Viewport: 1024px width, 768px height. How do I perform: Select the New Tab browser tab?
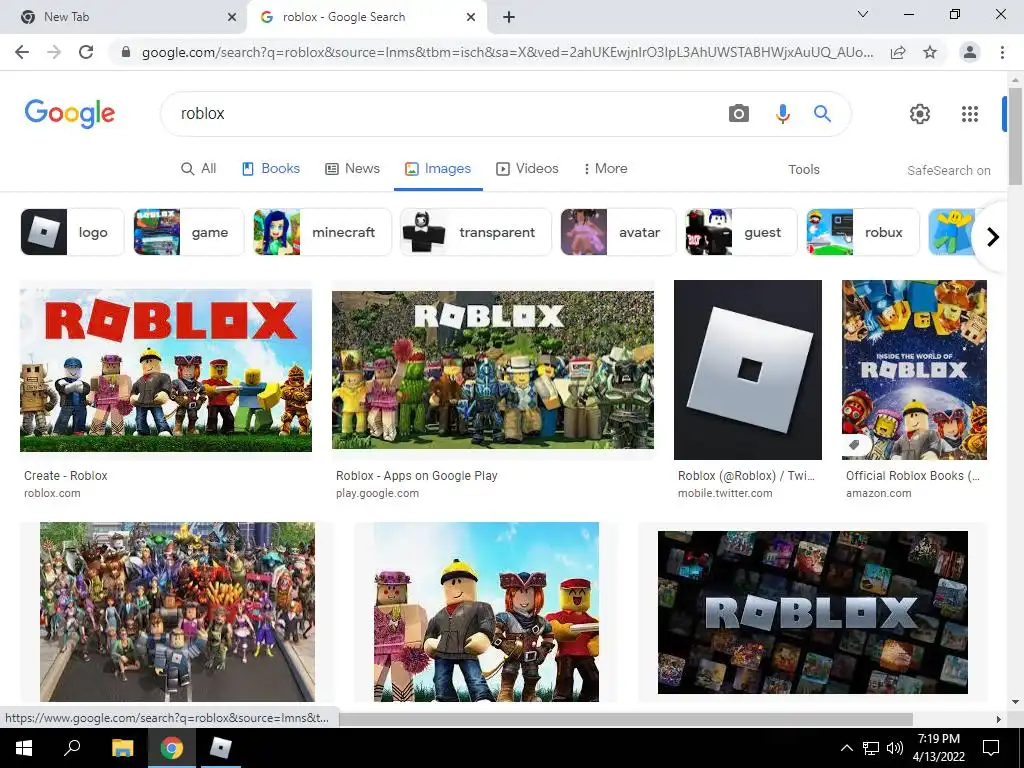[x=122, y=17]
